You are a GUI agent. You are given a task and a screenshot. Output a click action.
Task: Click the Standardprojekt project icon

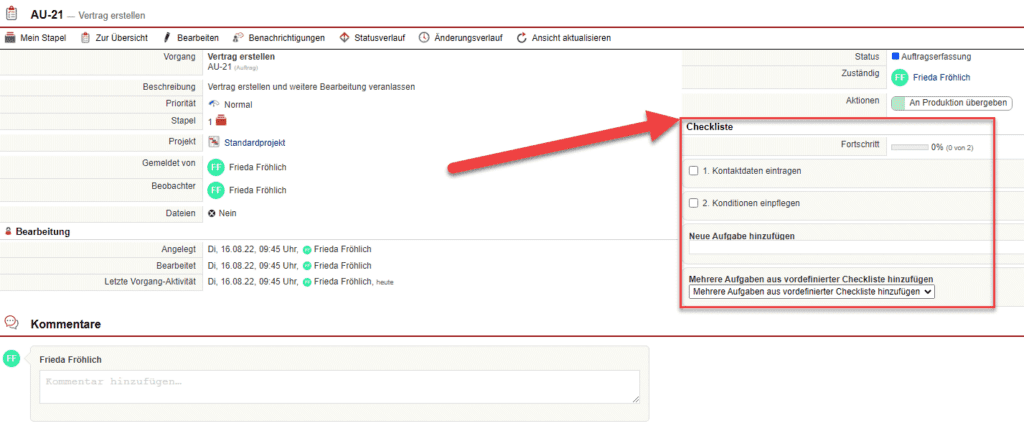coord(214,142)
